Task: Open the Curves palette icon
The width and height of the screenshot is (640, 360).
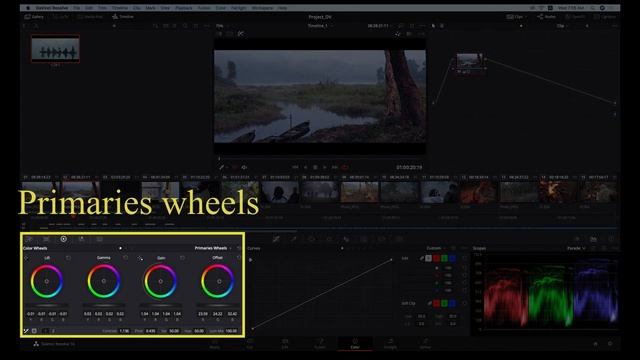Action: (x=276, y=239)
